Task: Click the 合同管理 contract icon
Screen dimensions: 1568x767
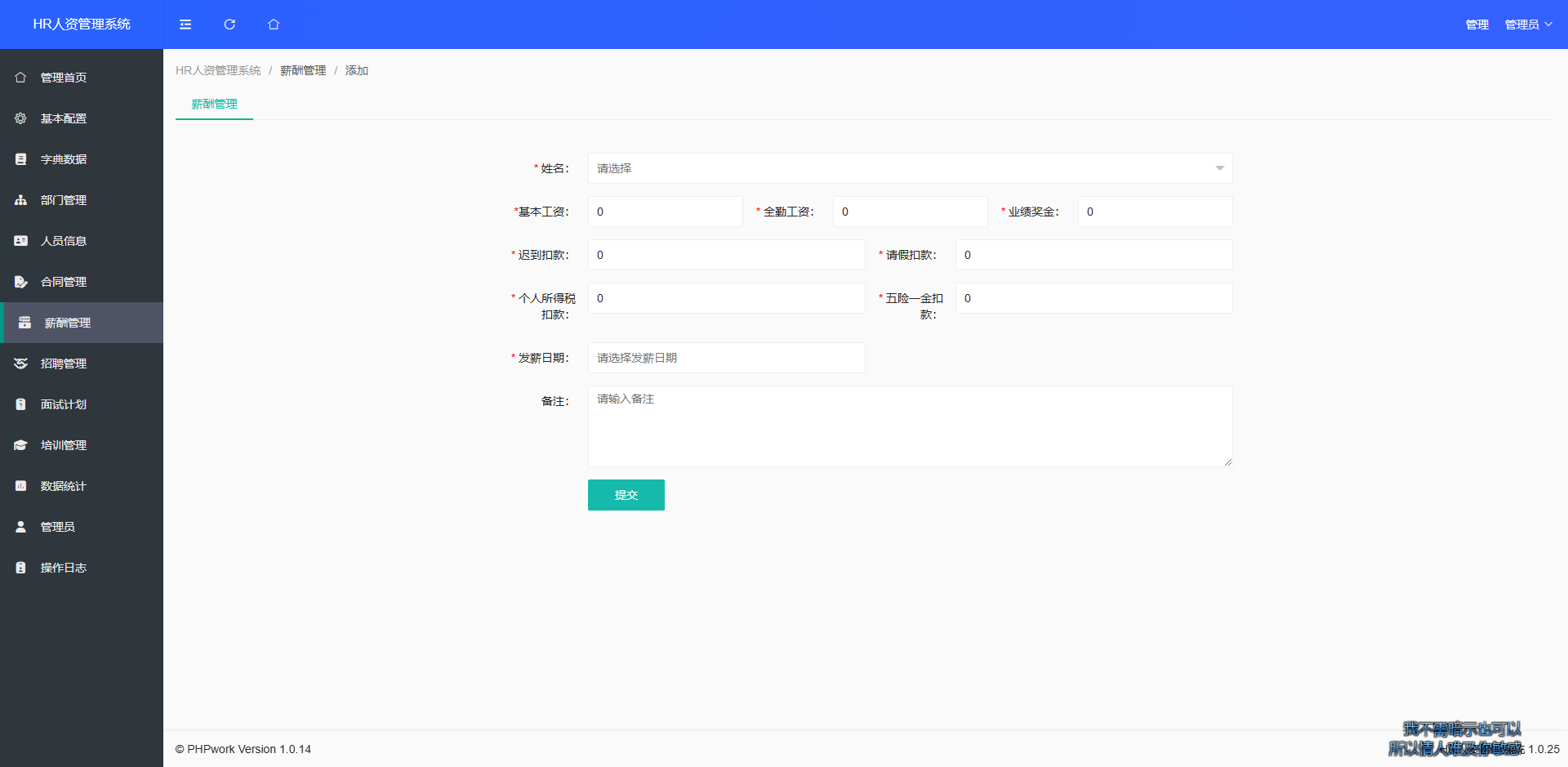Action: coord(21,282)
